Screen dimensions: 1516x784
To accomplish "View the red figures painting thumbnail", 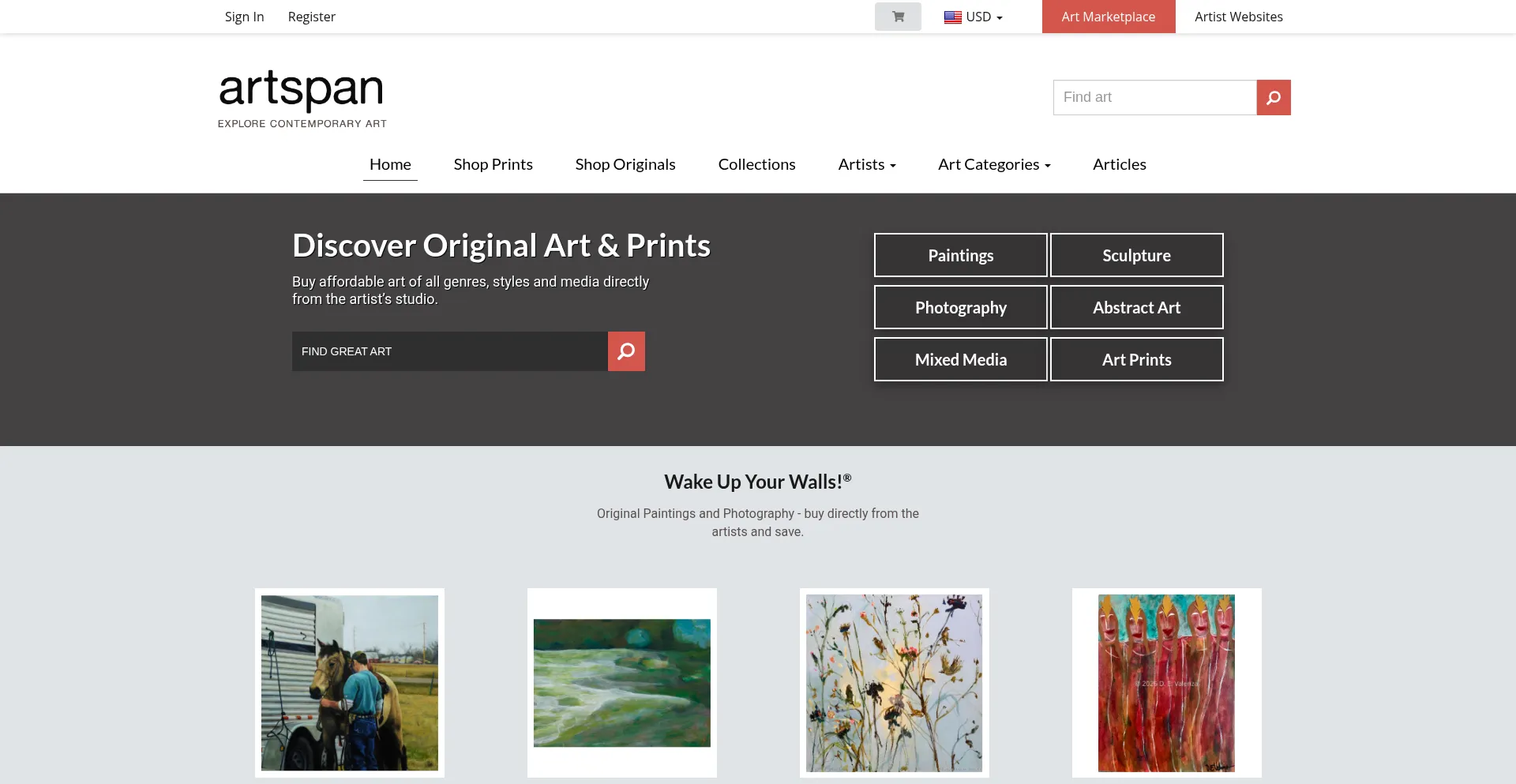I will click(1166, 682).
